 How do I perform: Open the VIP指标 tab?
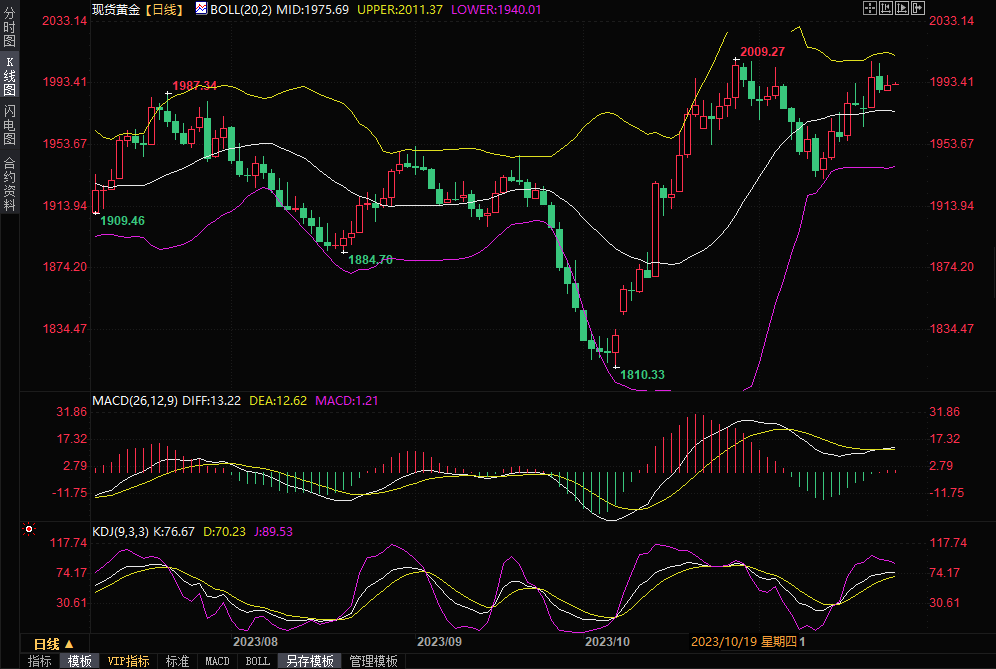(x=128, y=661)
